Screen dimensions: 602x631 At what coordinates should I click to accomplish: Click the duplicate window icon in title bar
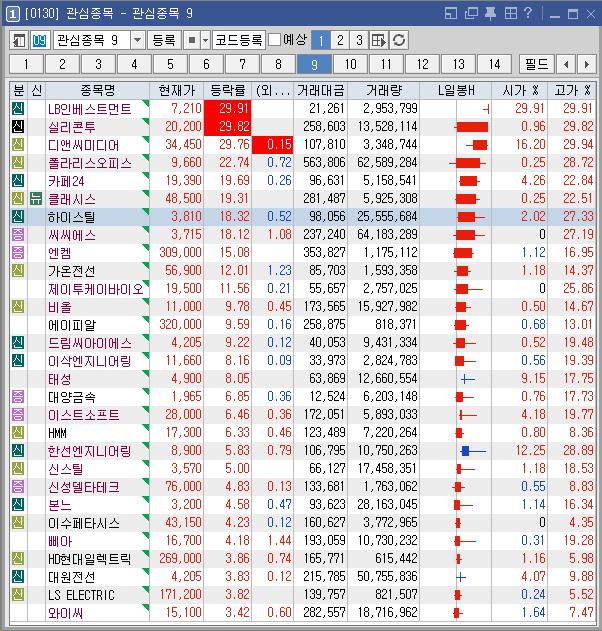[471, 14]
